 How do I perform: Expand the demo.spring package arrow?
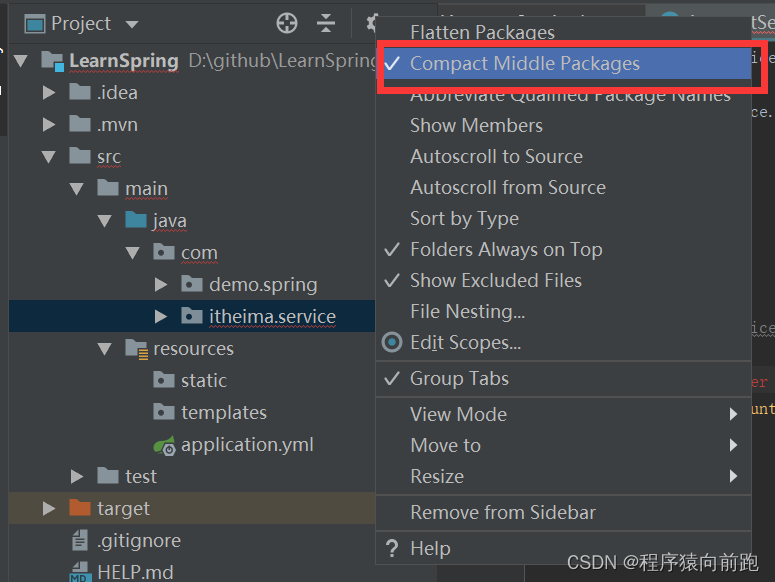click(161, 285)
